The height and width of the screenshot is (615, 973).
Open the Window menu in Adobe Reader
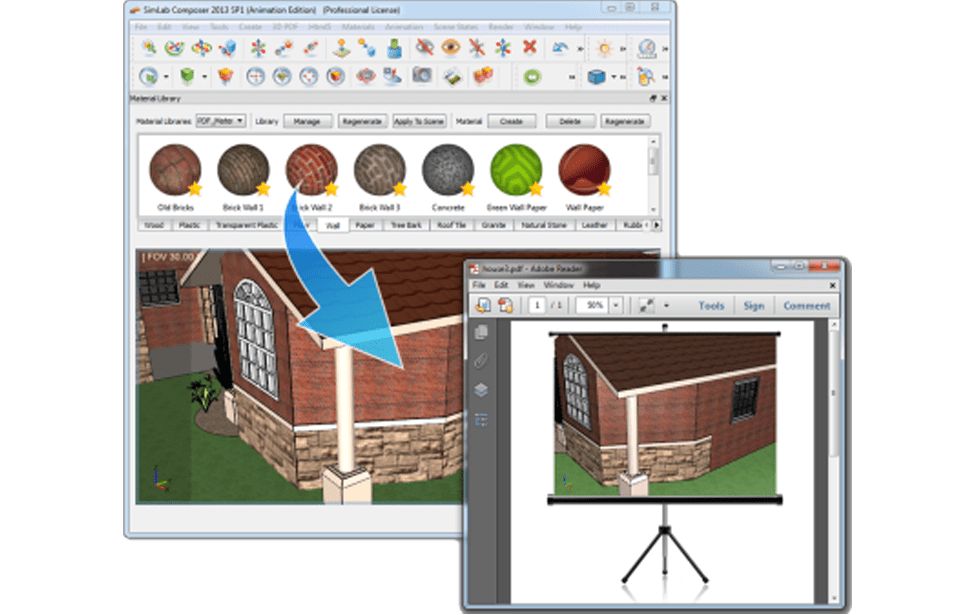pos(558,285)
